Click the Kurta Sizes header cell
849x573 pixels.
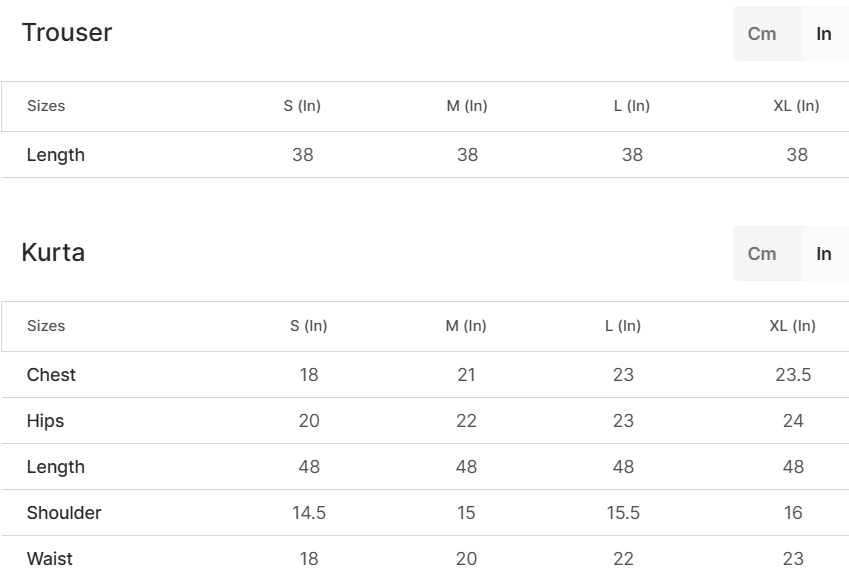[x=46, y=325]
